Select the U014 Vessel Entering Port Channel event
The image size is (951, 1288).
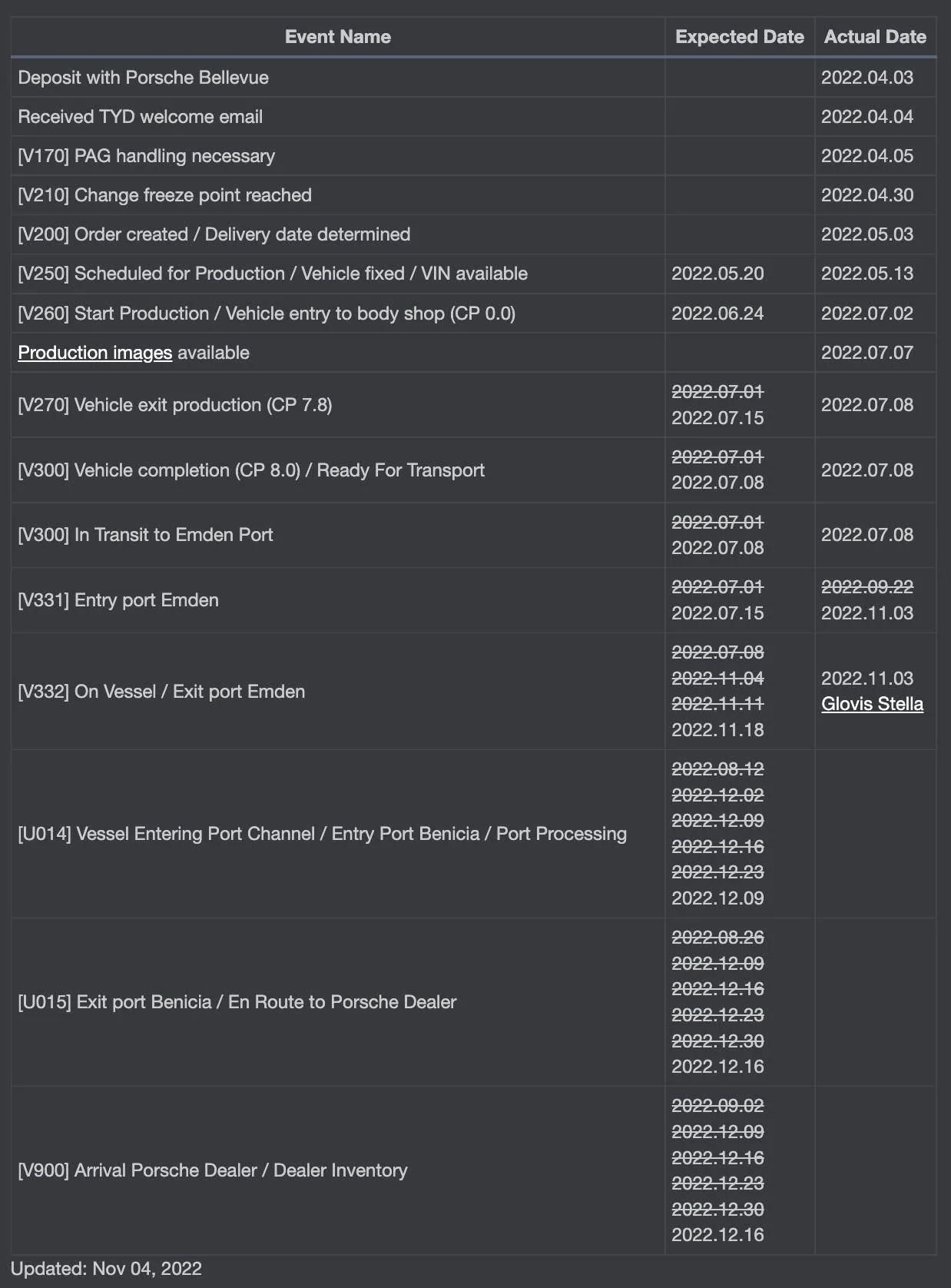[x=322, y=834]
